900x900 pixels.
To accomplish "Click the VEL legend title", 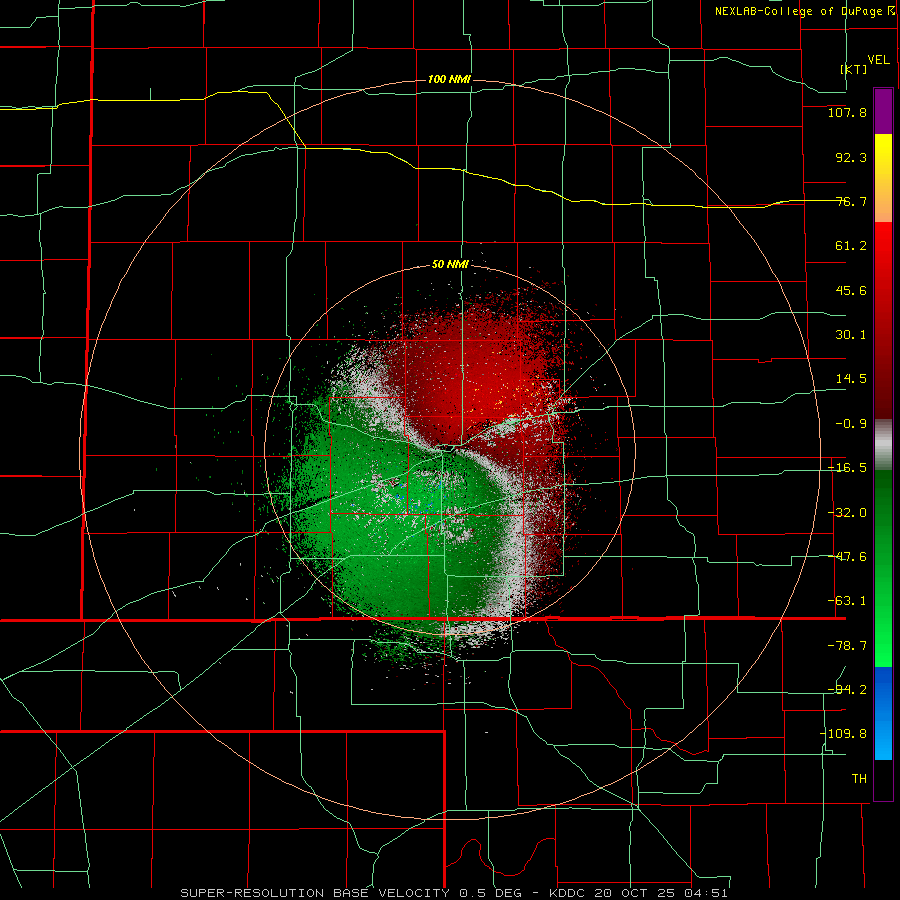I will tap(878, 59).
